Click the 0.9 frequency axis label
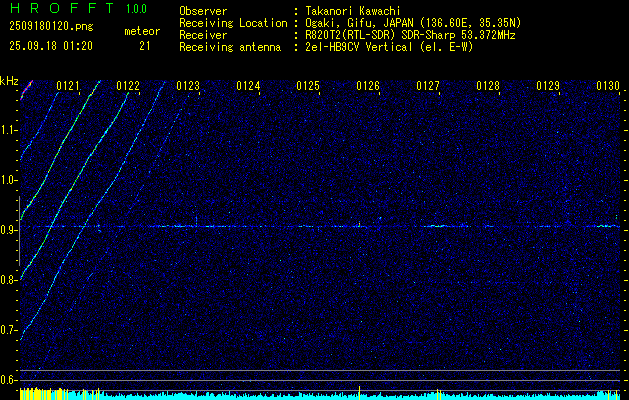Image resolution: width=629 pixels, height=400 pixels. tap(9, 230)
